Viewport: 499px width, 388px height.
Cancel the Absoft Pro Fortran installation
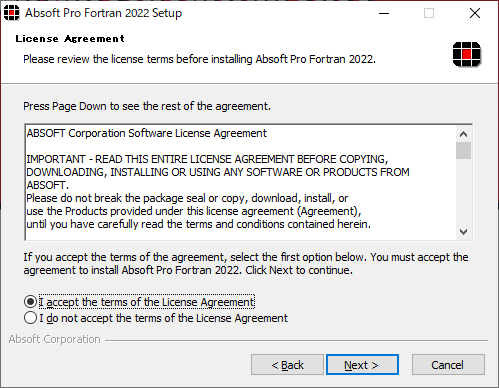pos(448,365)
